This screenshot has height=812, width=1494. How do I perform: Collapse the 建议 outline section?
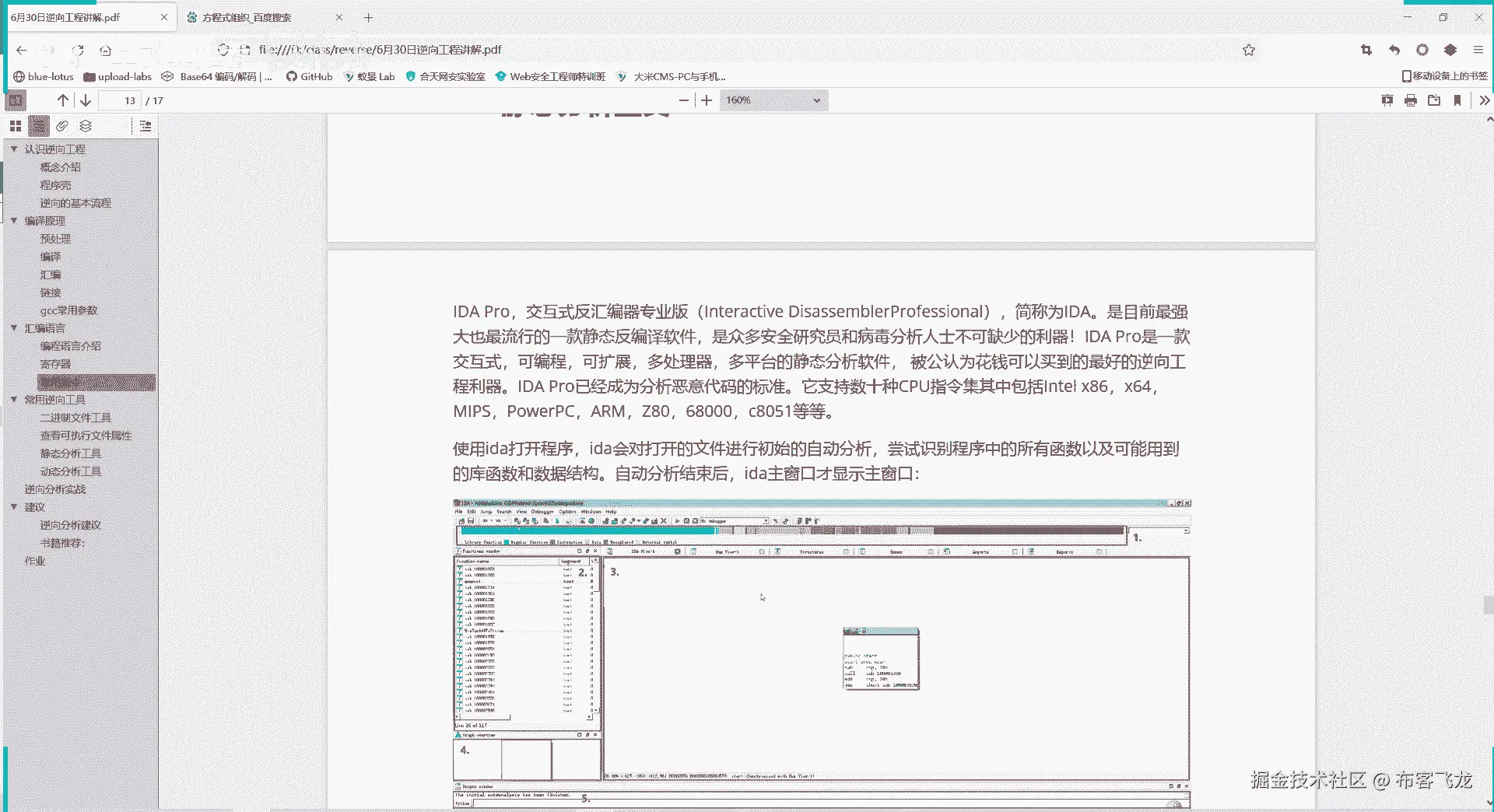coord(14,506)
